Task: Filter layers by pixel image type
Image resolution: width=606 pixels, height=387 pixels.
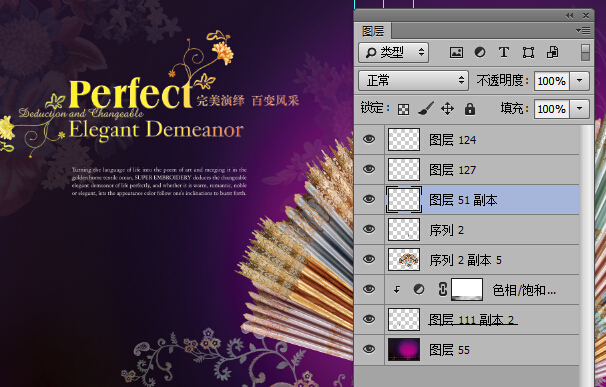Action: coord(456,53)
